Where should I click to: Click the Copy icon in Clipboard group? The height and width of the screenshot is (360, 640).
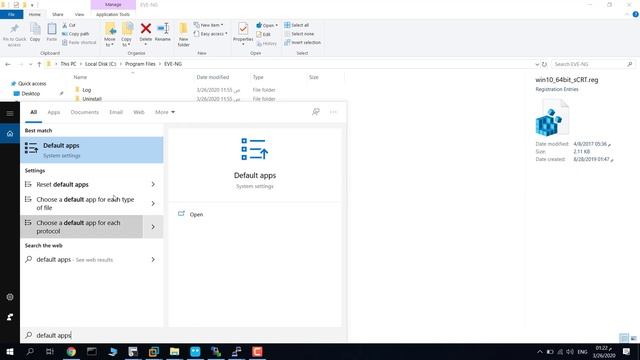coord(35,32)
